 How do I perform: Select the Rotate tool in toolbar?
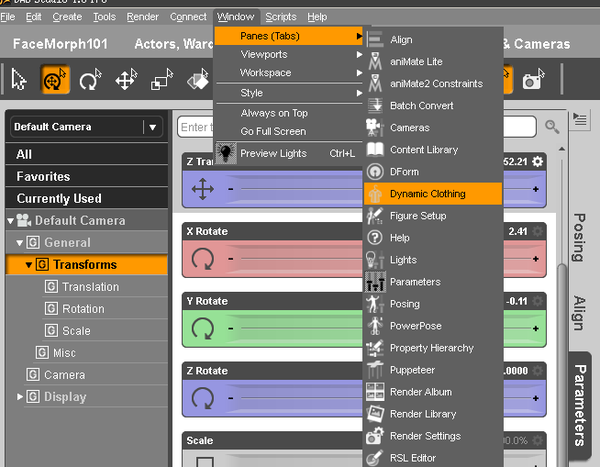tap(90, 80)
